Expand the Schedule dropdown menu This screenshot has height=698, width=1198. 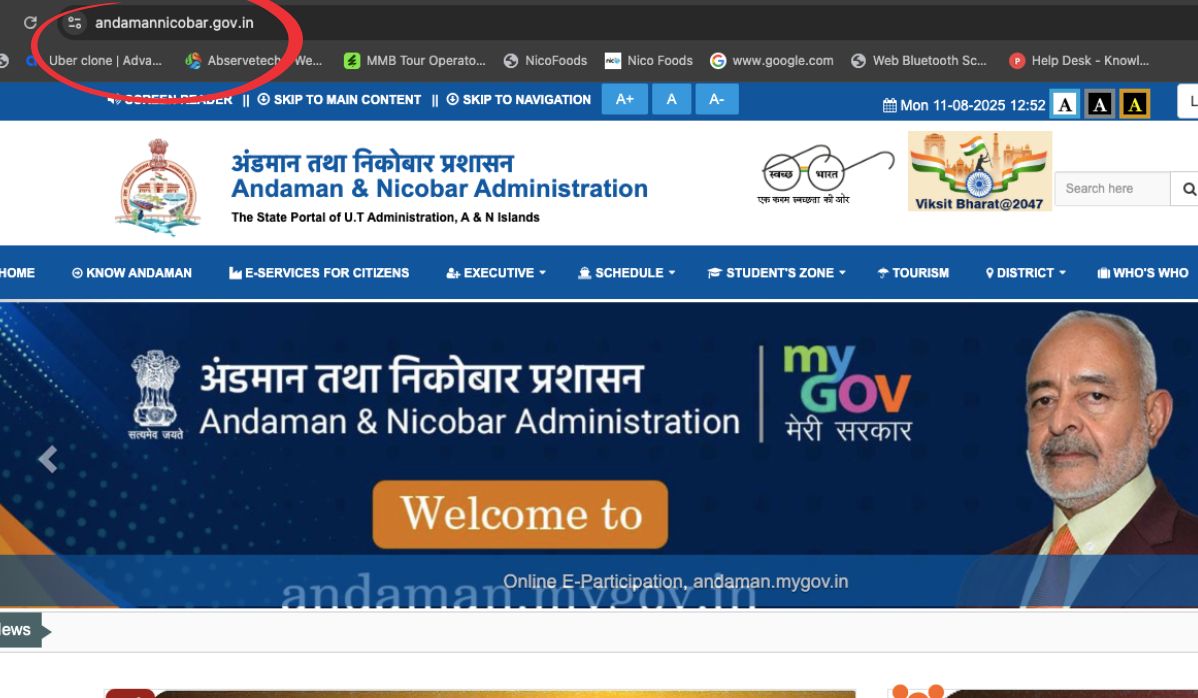coord(627,272)
